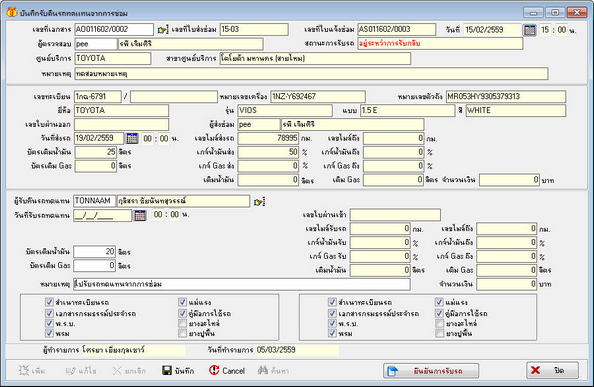The height and width of the screenshot is (387, 594).
Task: Toggle first checkbox in right checklist group
Action: 332,302
